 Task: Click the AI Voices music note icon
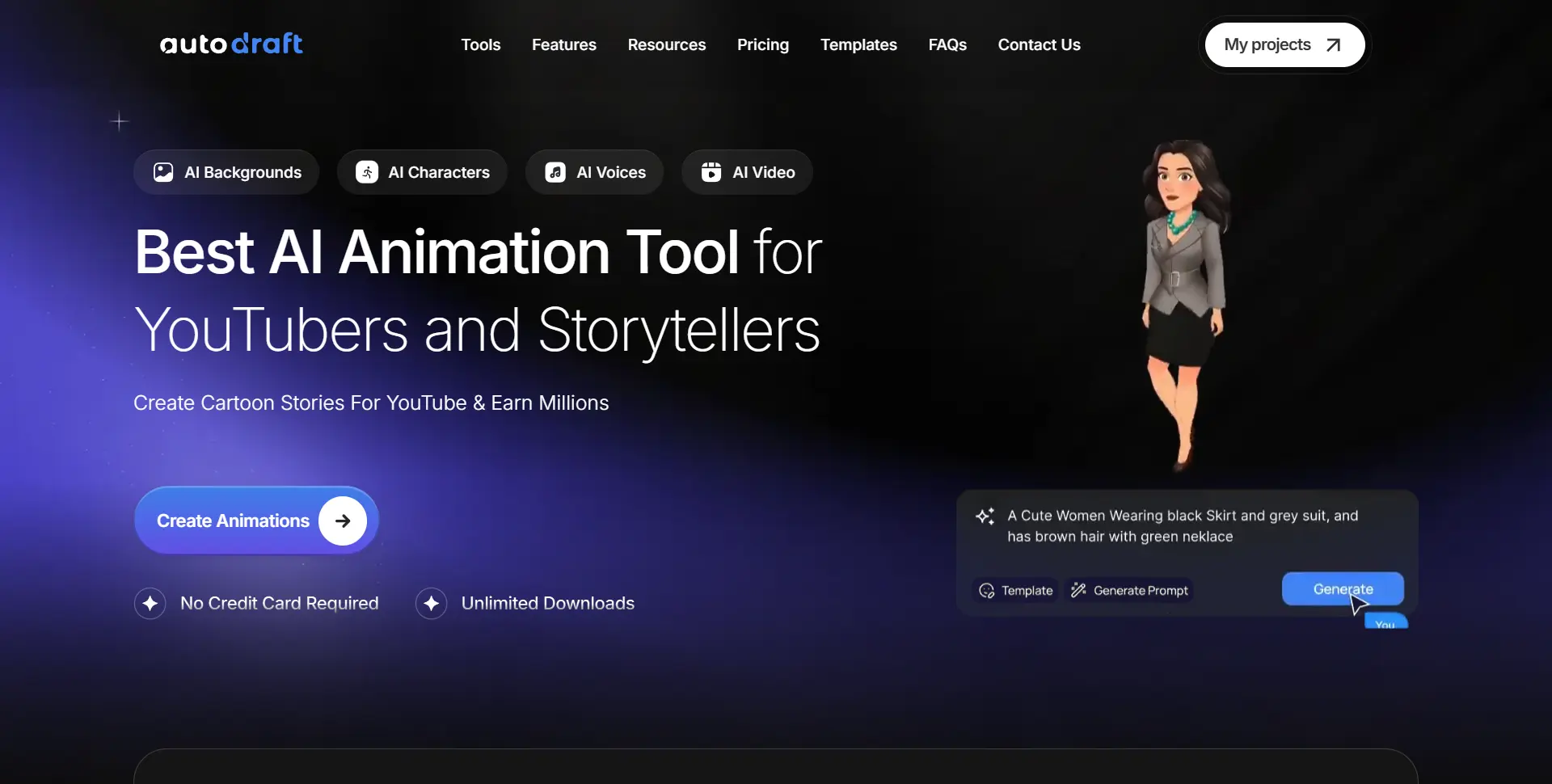pyautogui.click(x=555, y=172)
